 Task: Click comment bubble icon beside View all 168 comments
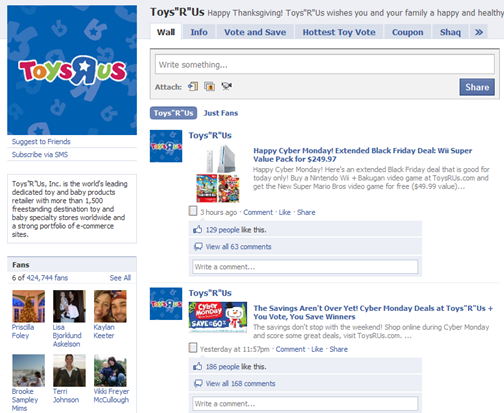point(198,383)
